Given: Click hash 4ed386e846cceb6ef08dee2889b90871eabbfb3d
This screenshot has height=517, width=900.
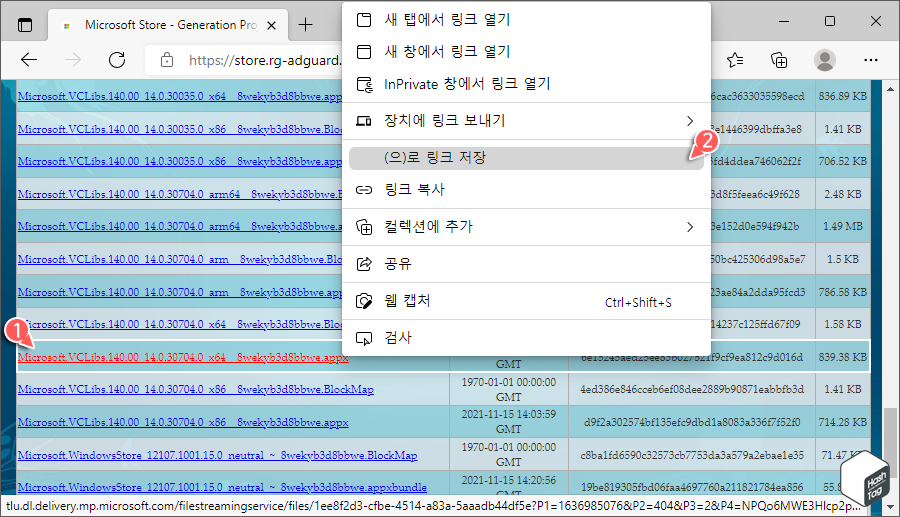Looking at the screenshot, I should [x=692, y=389].
